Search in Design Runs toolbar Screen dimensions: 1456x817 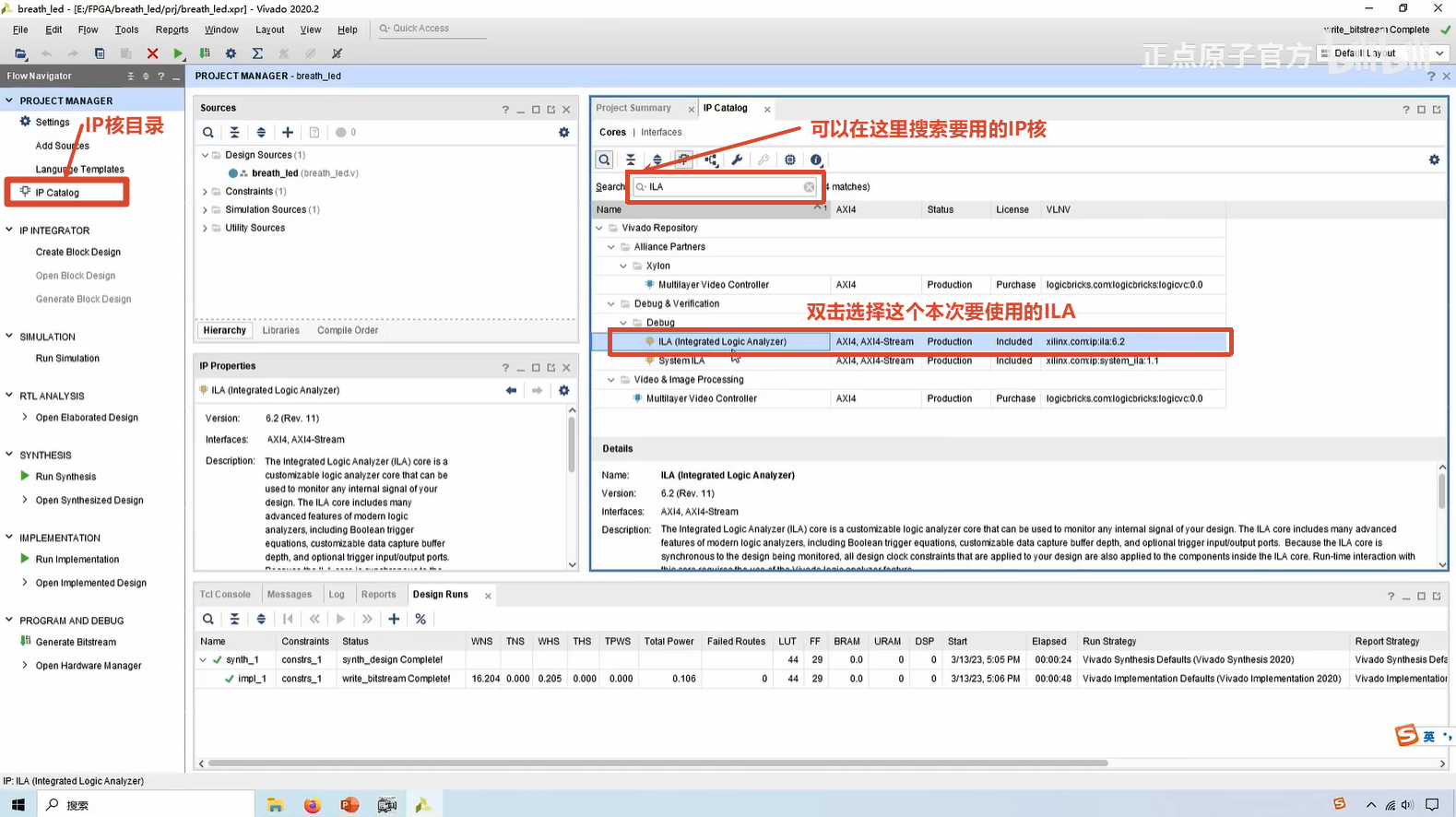pos(208,619)
